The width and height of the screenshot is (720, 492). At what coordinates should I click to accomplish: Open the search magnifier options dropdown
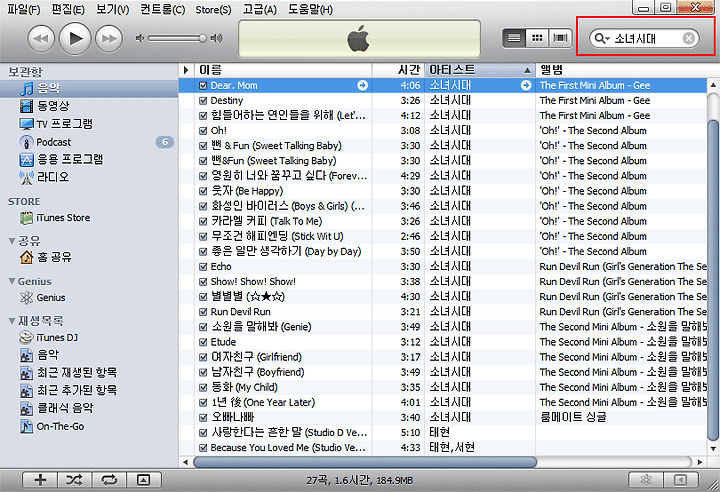click(x=601, y=38)
